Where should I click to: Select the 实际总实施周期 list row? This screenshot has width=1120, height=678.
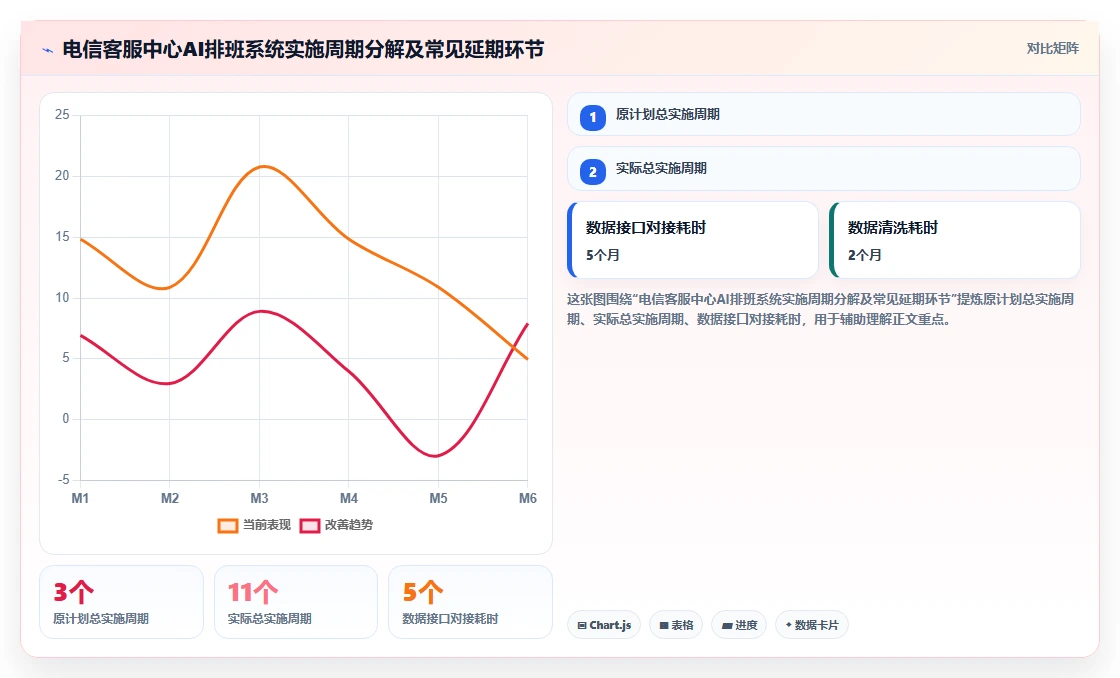[x=824, y=169]
